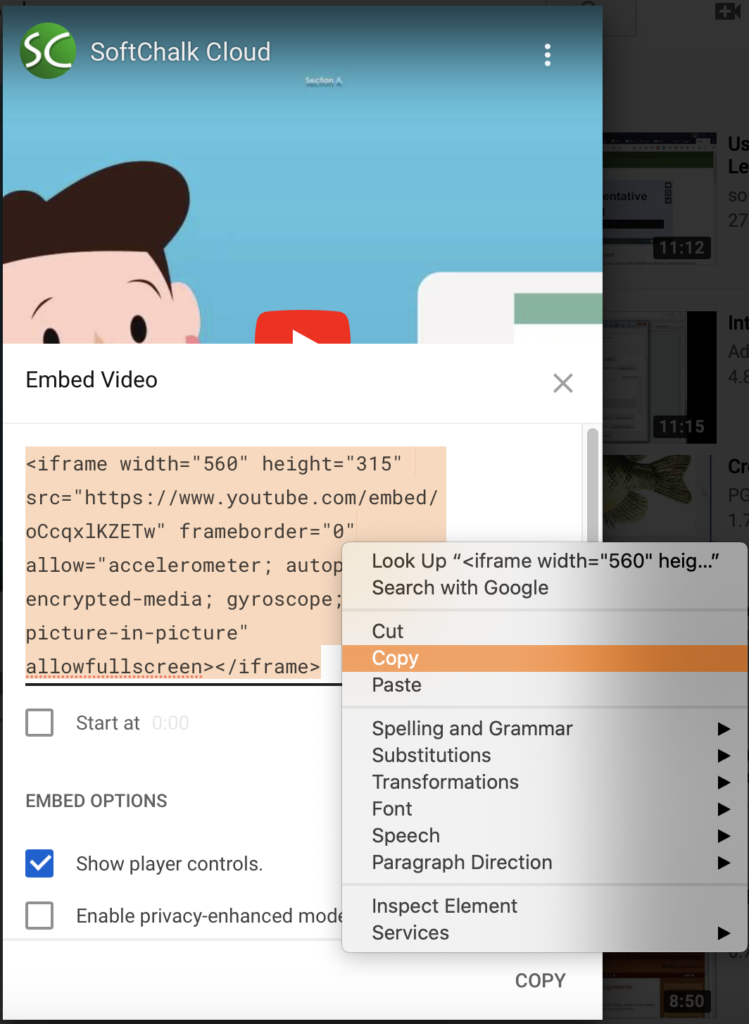
Task: Choose Inspect Element
Action: tap(545, 906)
